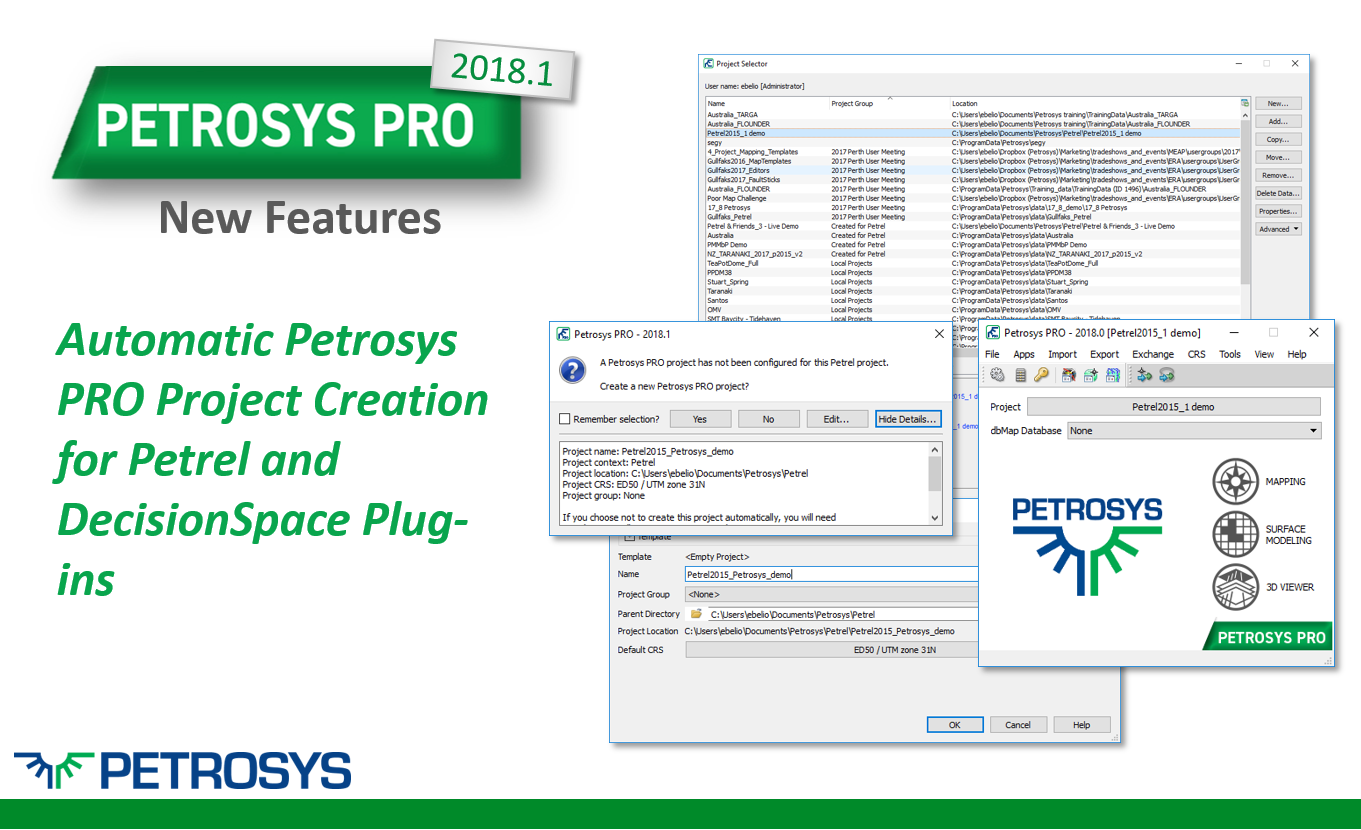Click Copy... in Project Selector
This screenshot has height=830, width=1361.
[1278, 139]
